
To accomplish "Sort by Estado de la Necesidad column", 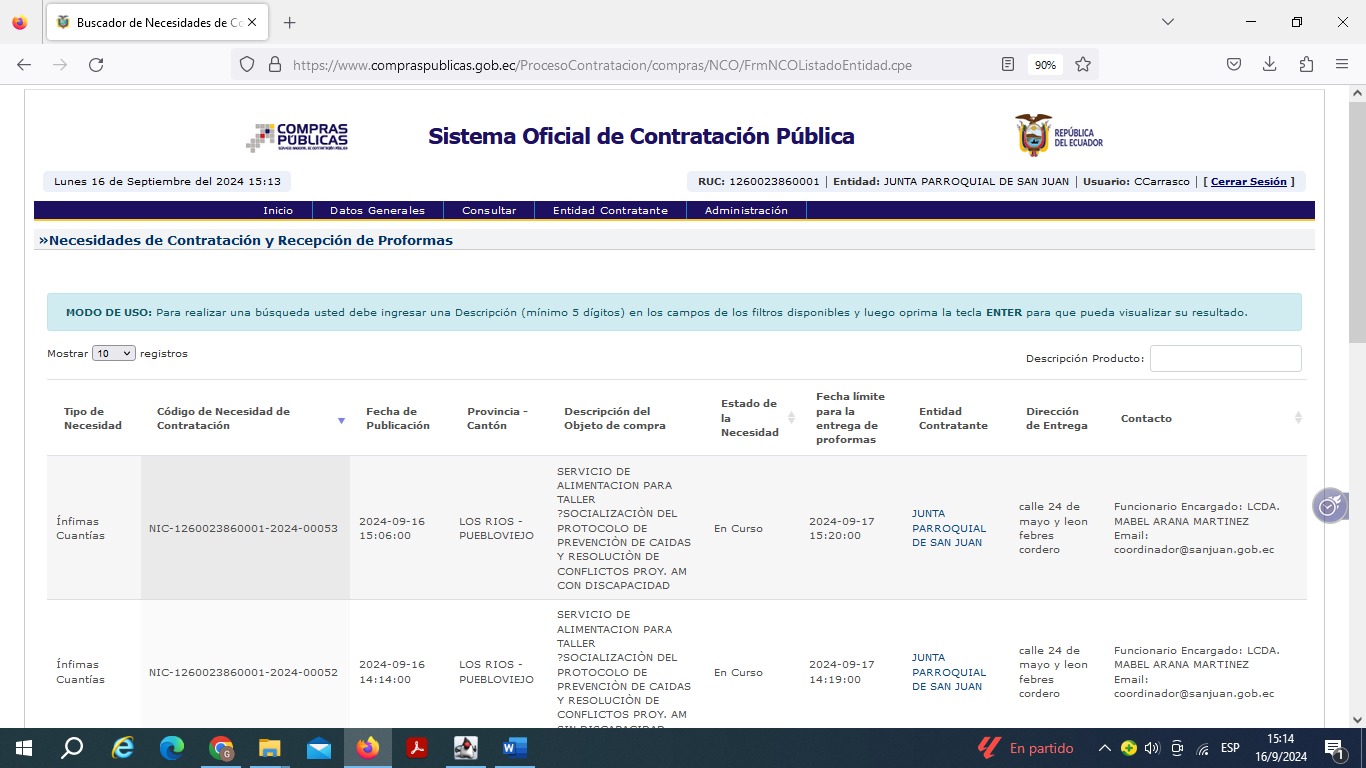I will pos(791,418).
